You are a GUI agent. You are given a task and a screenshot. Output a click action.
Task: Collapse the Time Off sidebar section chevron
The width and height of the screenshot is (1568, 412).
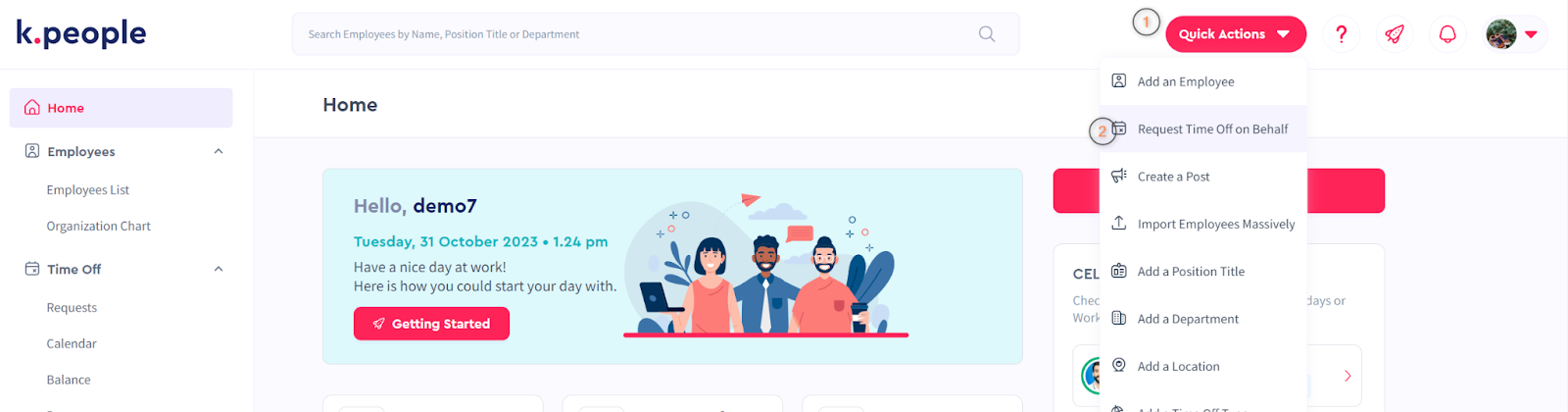[219, 269]
